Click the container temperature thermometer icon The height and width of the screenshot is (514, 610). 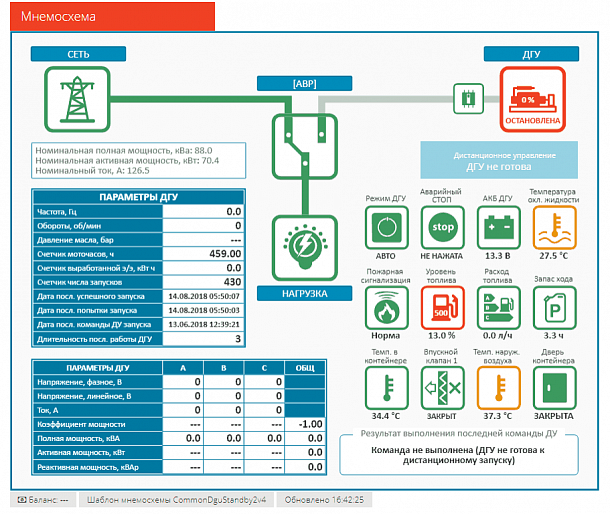tap(386, 388)
